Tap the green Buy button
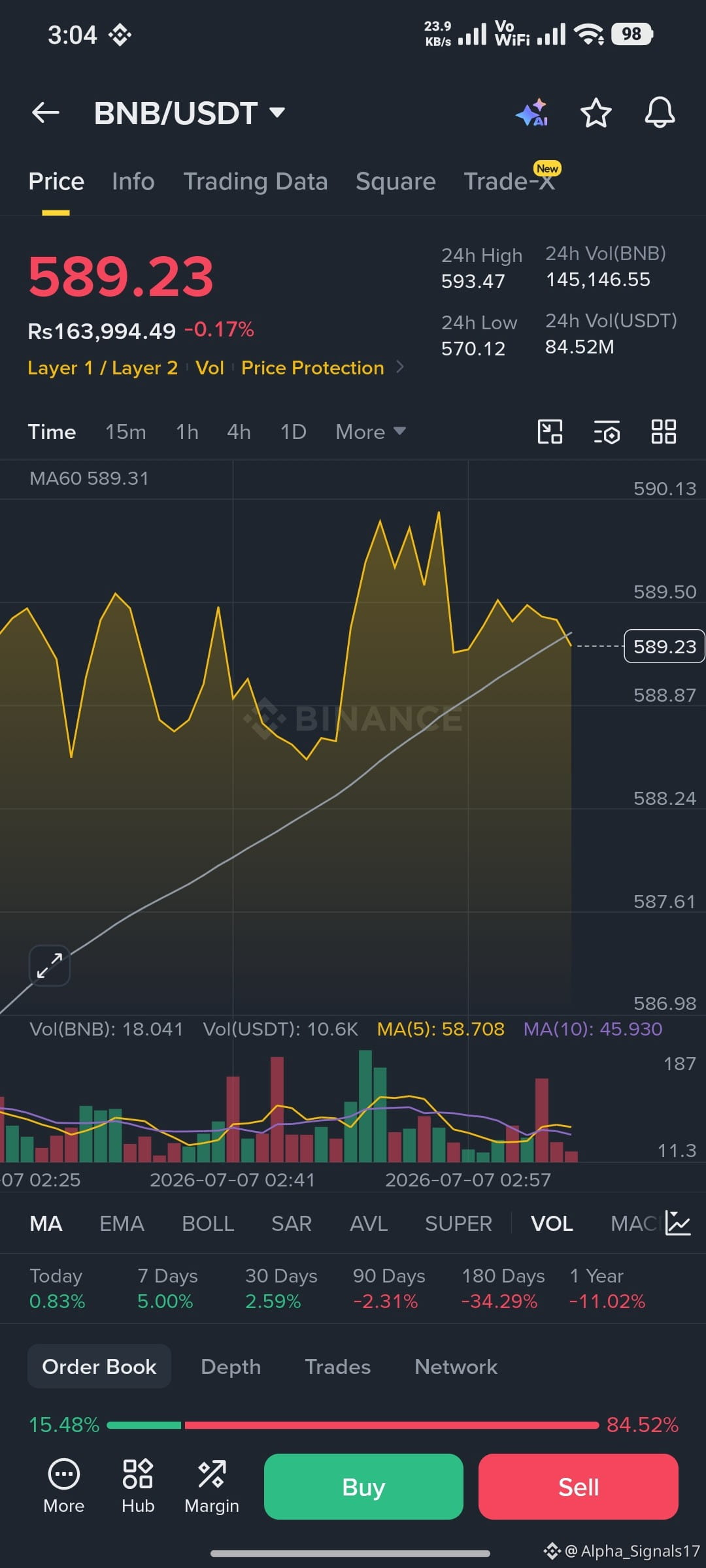The width and height of the screenshot is (706, 1568). click(x=363, y=1487)
